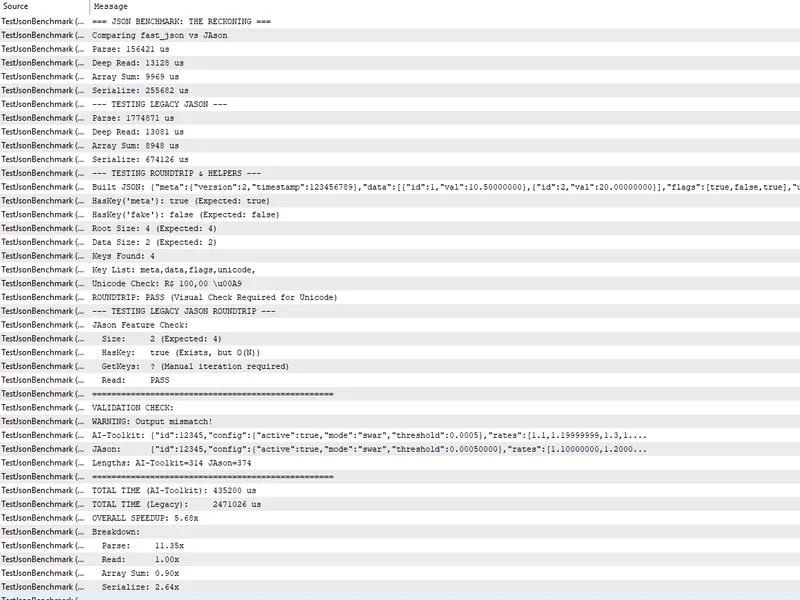Select the 'Parse: 11.35x' row
800x600 pixels.
(x=400, y=545)
